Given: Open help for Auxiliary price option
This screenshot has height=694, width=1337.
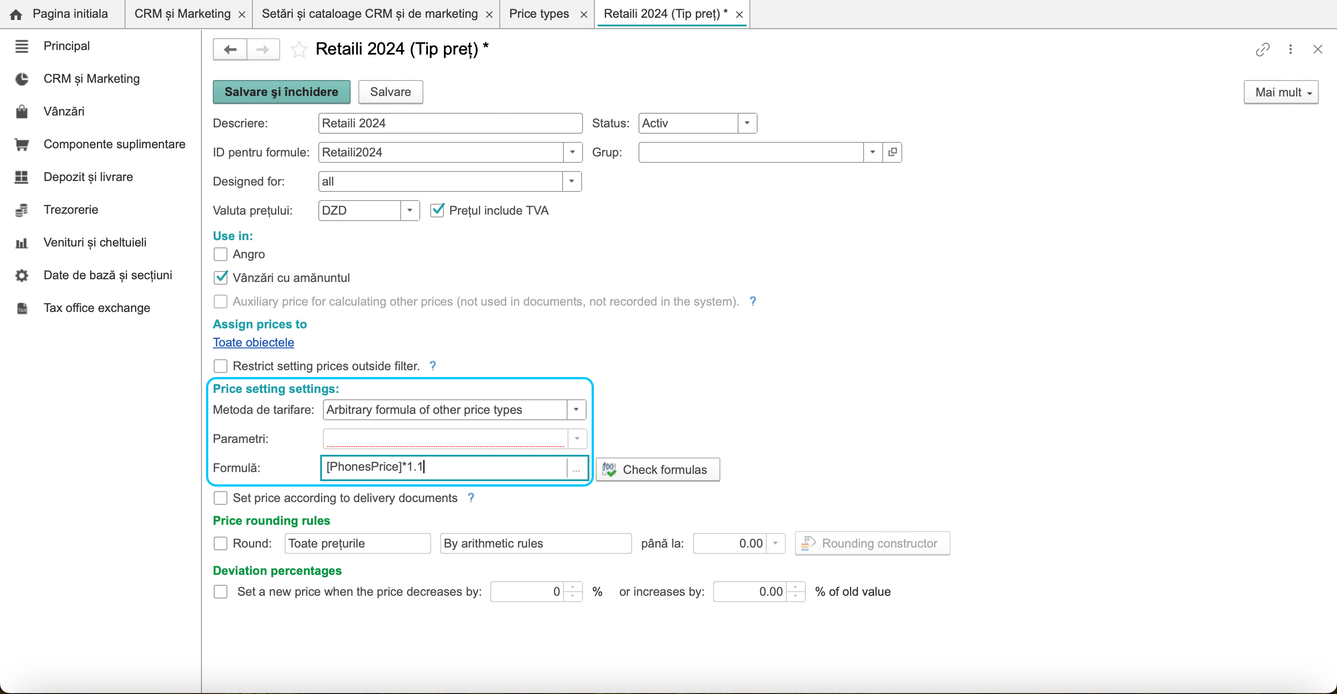Looking at the screenshot, I should click(753, 301).
